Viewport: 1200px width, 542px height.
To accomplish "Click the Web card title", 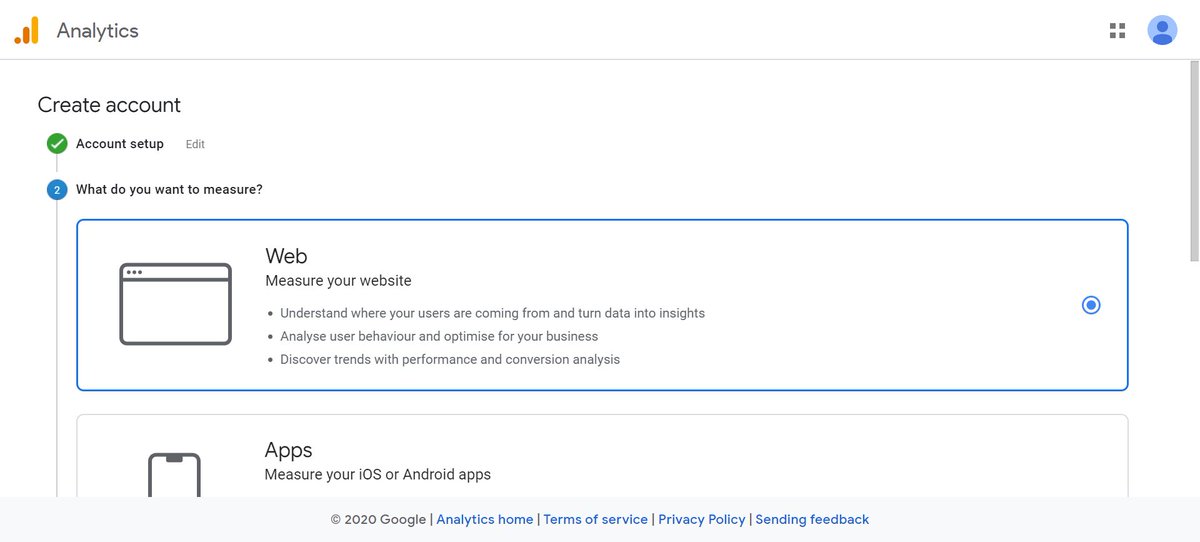I will (286, 256).
